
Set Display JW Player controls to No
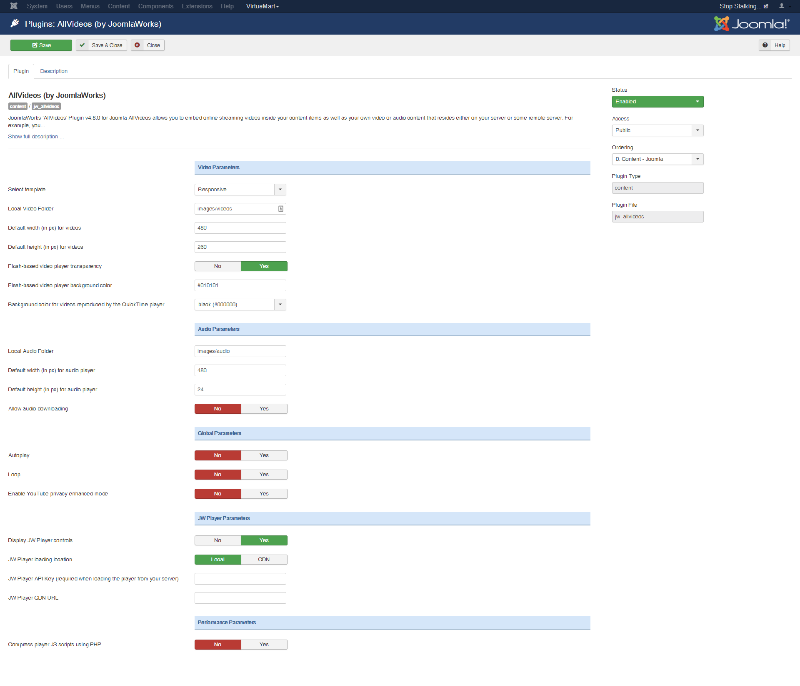218,540
